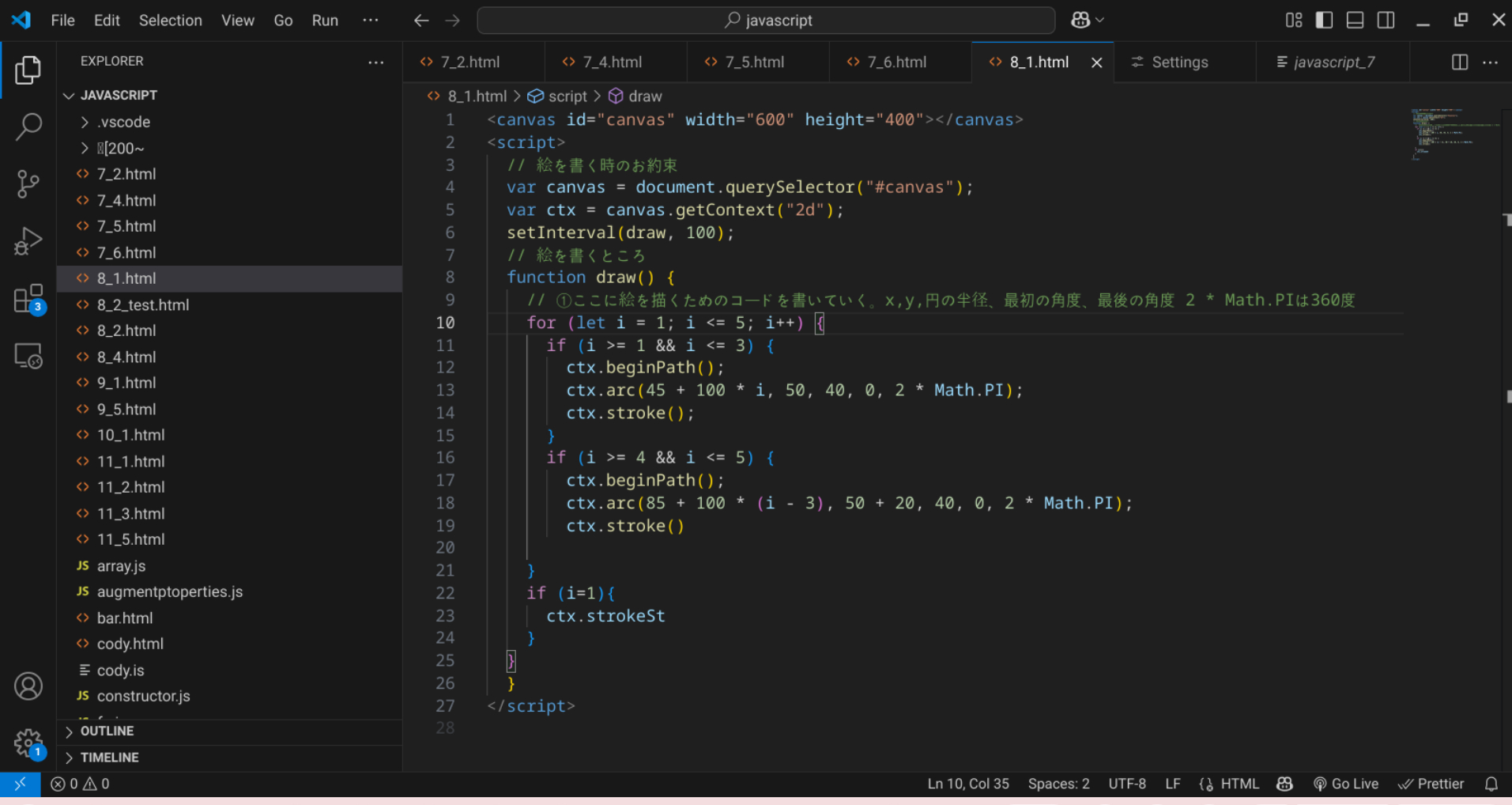Click Go Live in status bar
The width and height of the screenshot is (1512, 805).
click(1346, 784)
